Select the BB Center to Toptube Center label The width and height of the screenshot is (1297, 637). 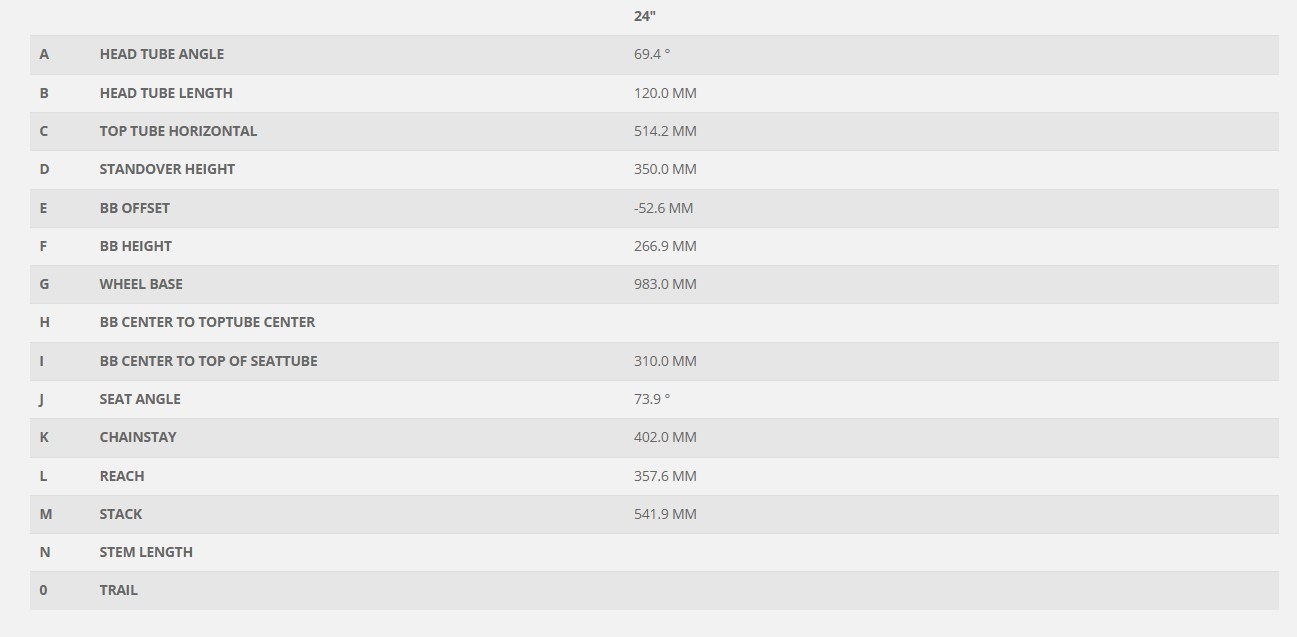point(207,322)
